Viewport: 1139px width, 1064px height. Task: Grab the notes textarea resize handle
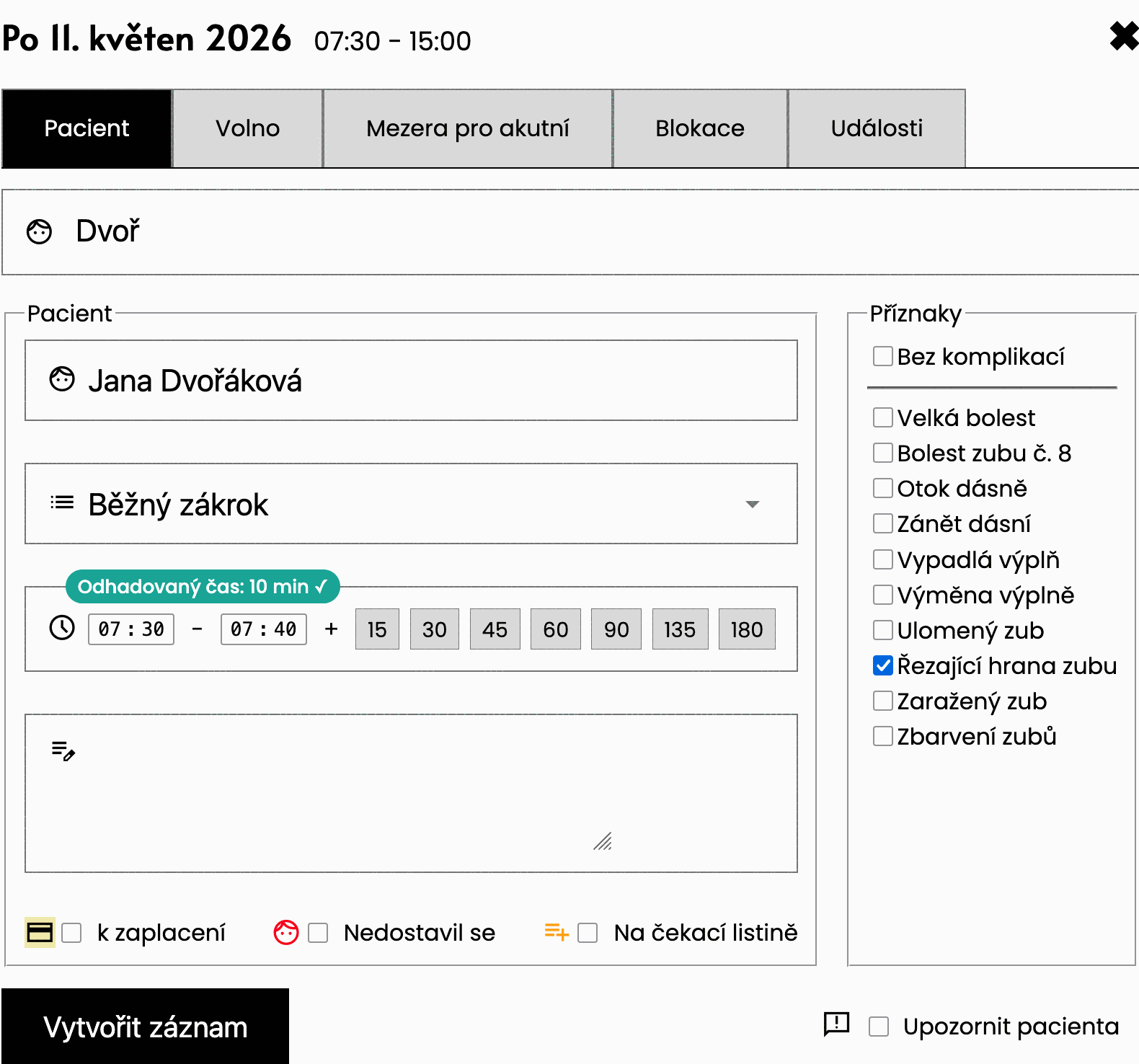pos(603,841)
